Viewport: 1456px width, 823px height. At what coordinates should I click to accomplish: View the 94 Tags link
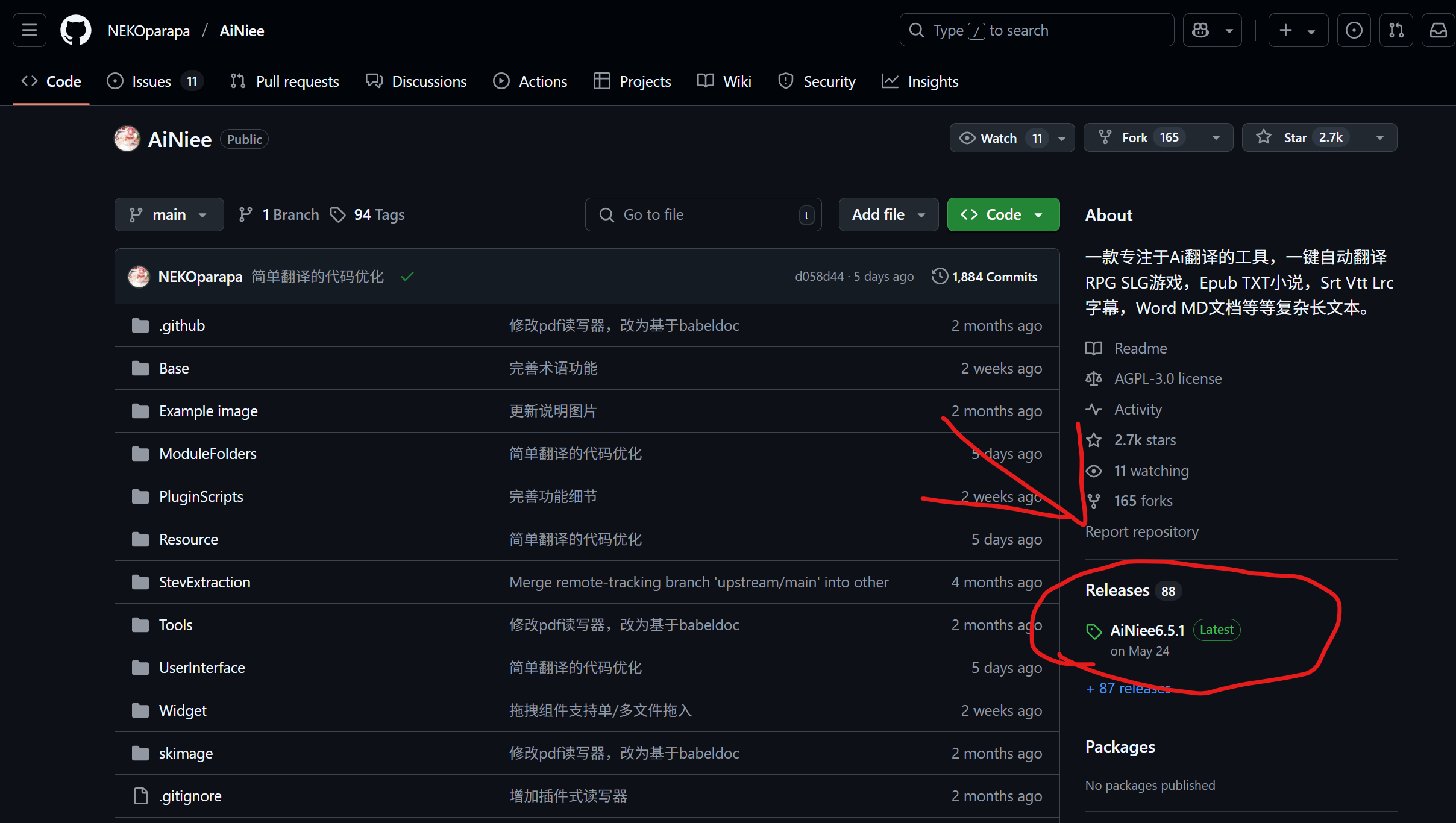click(x=368, y=214)
